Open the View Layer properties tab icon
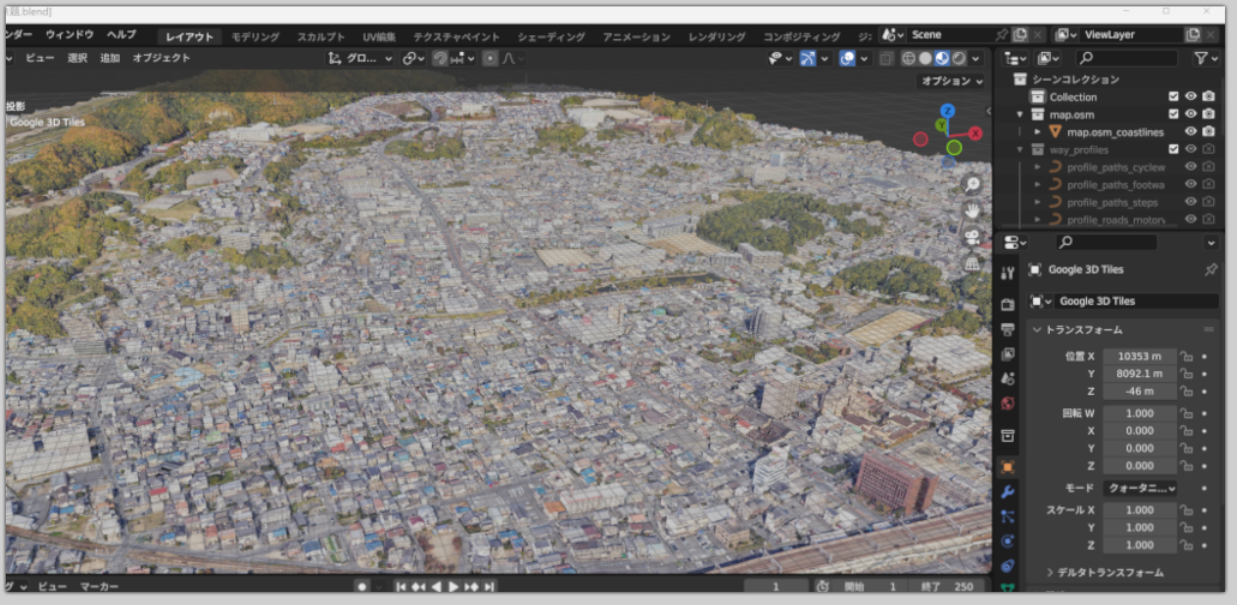Image resolution: width=1237 pixels, height=605 pixels. click(1007, 354)
